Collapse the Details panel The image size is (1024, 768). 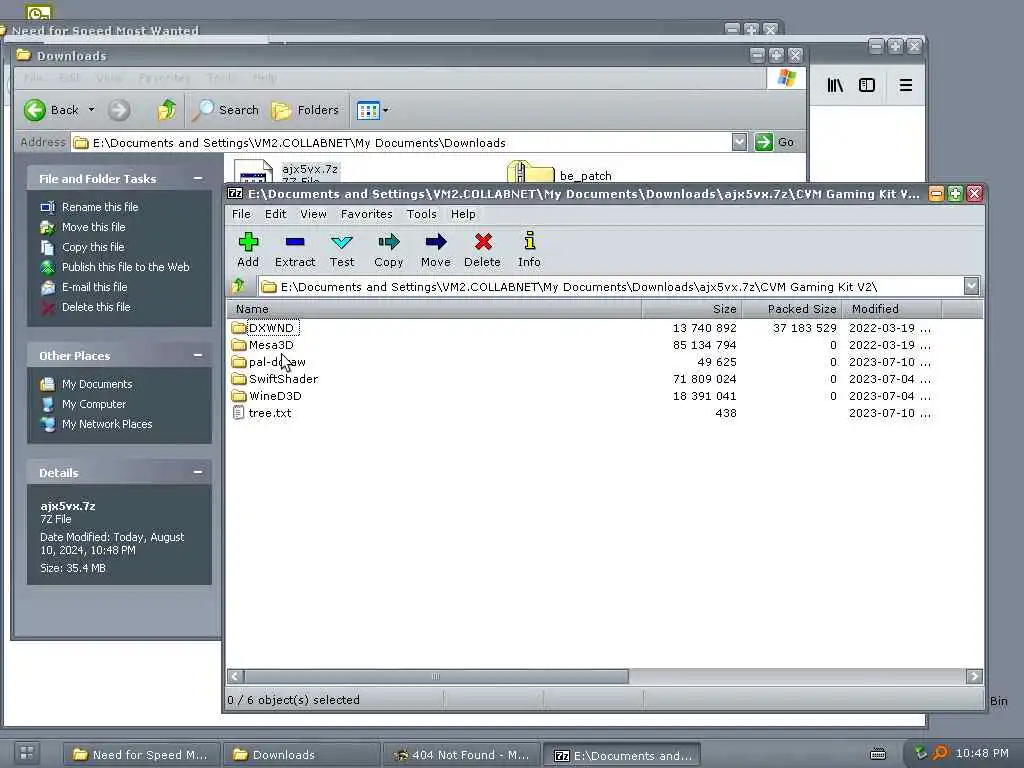(x=198, y=472)
